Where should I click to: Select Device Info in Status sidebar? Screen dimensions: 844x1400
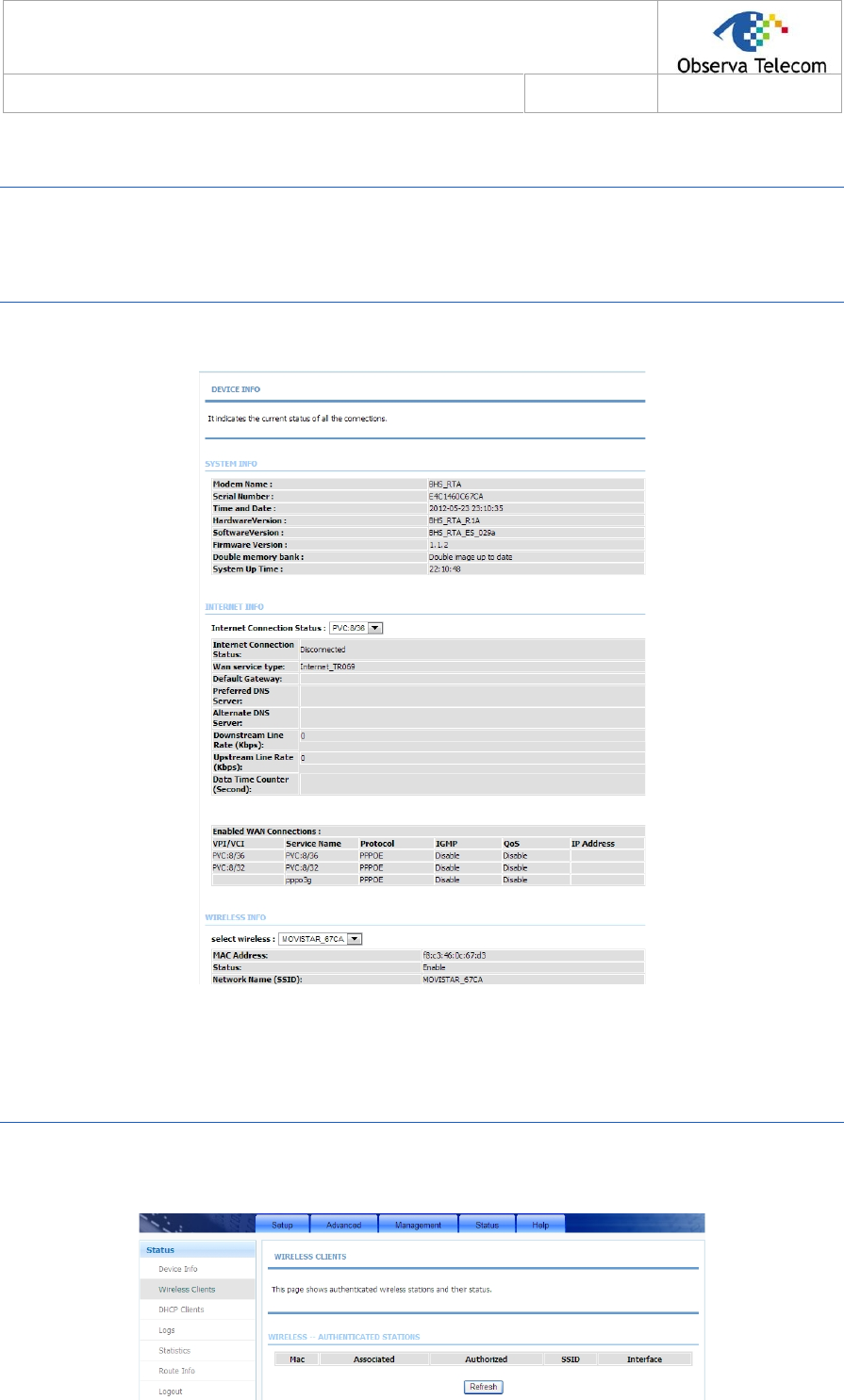(178, 1269)
